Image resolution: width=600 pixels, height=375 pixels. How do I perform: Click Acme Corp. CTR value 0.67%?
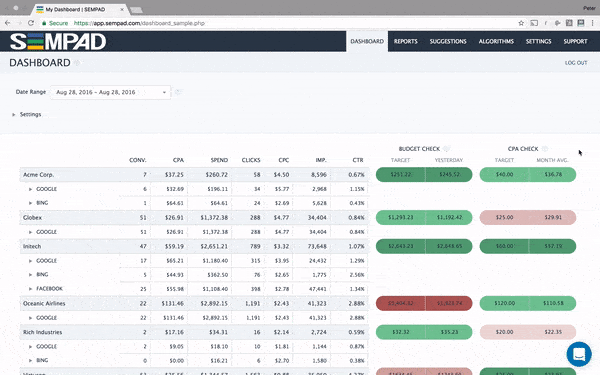356,174
